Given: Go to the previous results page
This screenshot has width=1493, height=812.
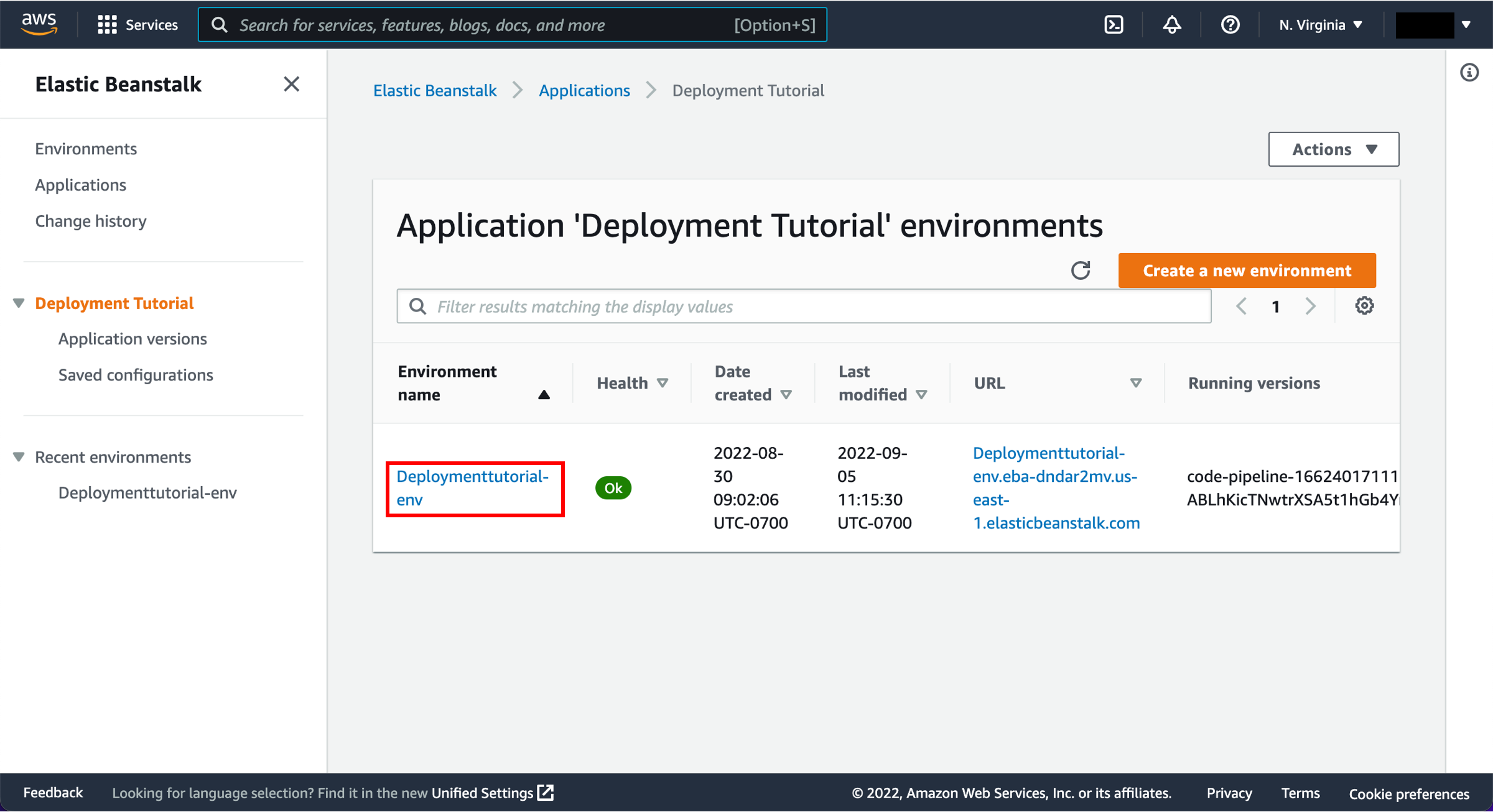Looking at the screenshot, I should pos(1242,306).
